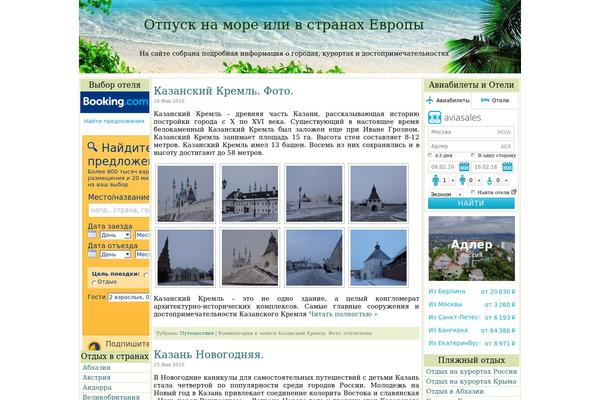Open calendar icon under Дата отъезда
600x400 pixels.
point(92,254)
